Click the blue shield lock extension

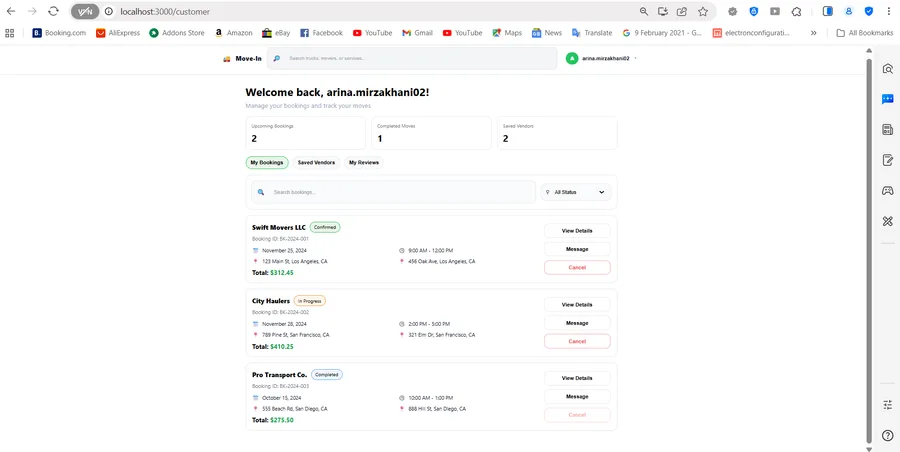pos(754,11)
